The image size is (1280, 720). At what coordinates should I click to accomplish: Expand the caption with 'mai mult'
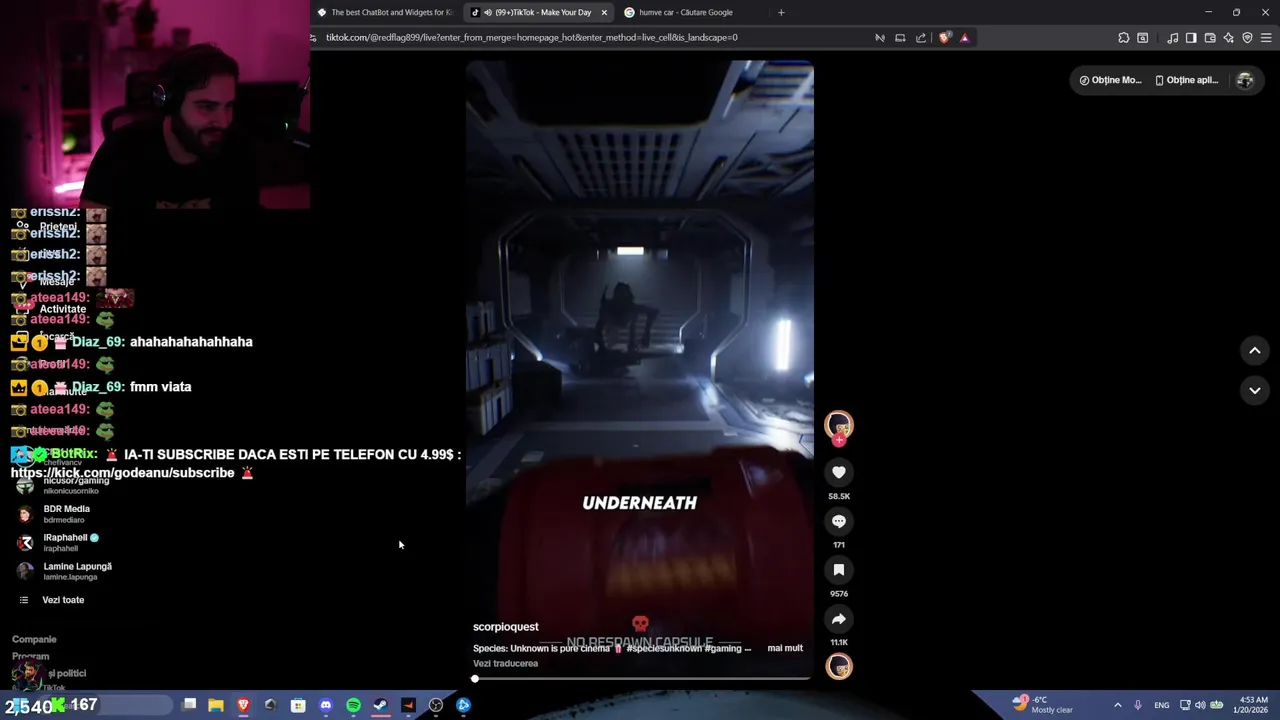point(785,648)
